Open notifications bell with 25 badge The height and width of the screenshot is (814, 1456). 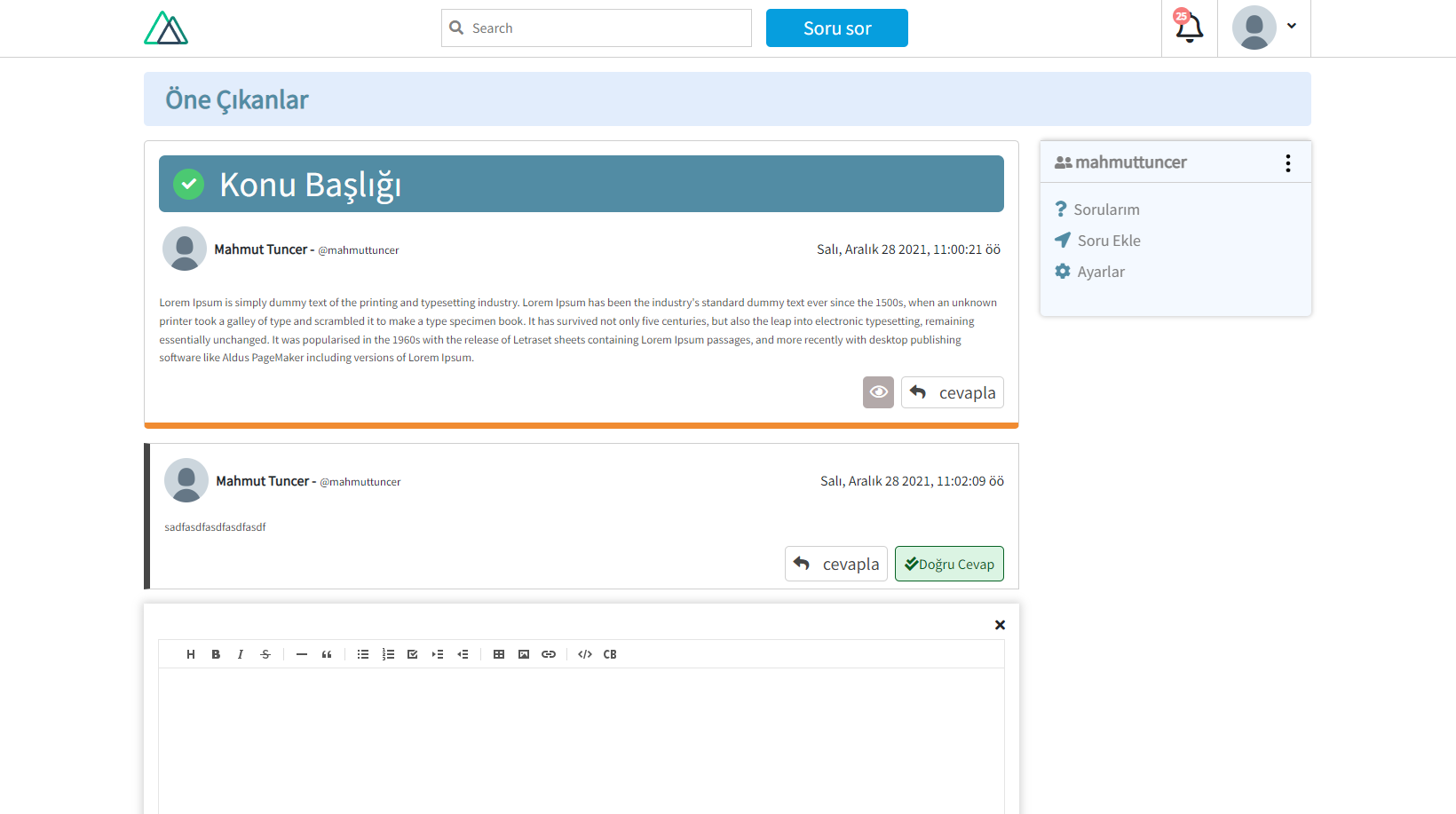1189,28
